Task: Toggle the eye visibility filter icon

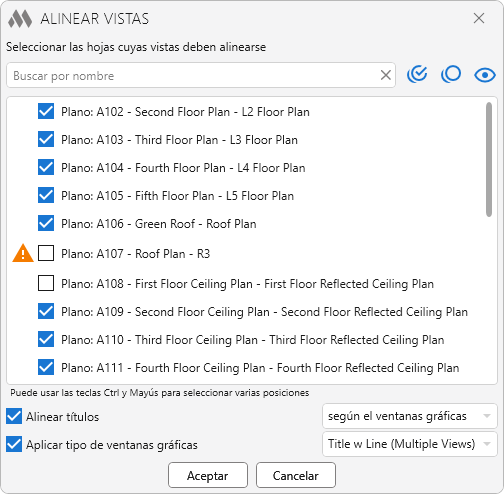Action: click(x=485, y=75)
